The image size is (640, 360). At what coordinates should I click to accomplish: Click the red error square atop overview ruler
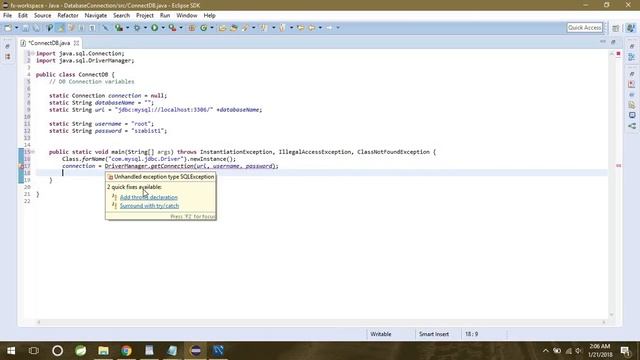[618, 53]
